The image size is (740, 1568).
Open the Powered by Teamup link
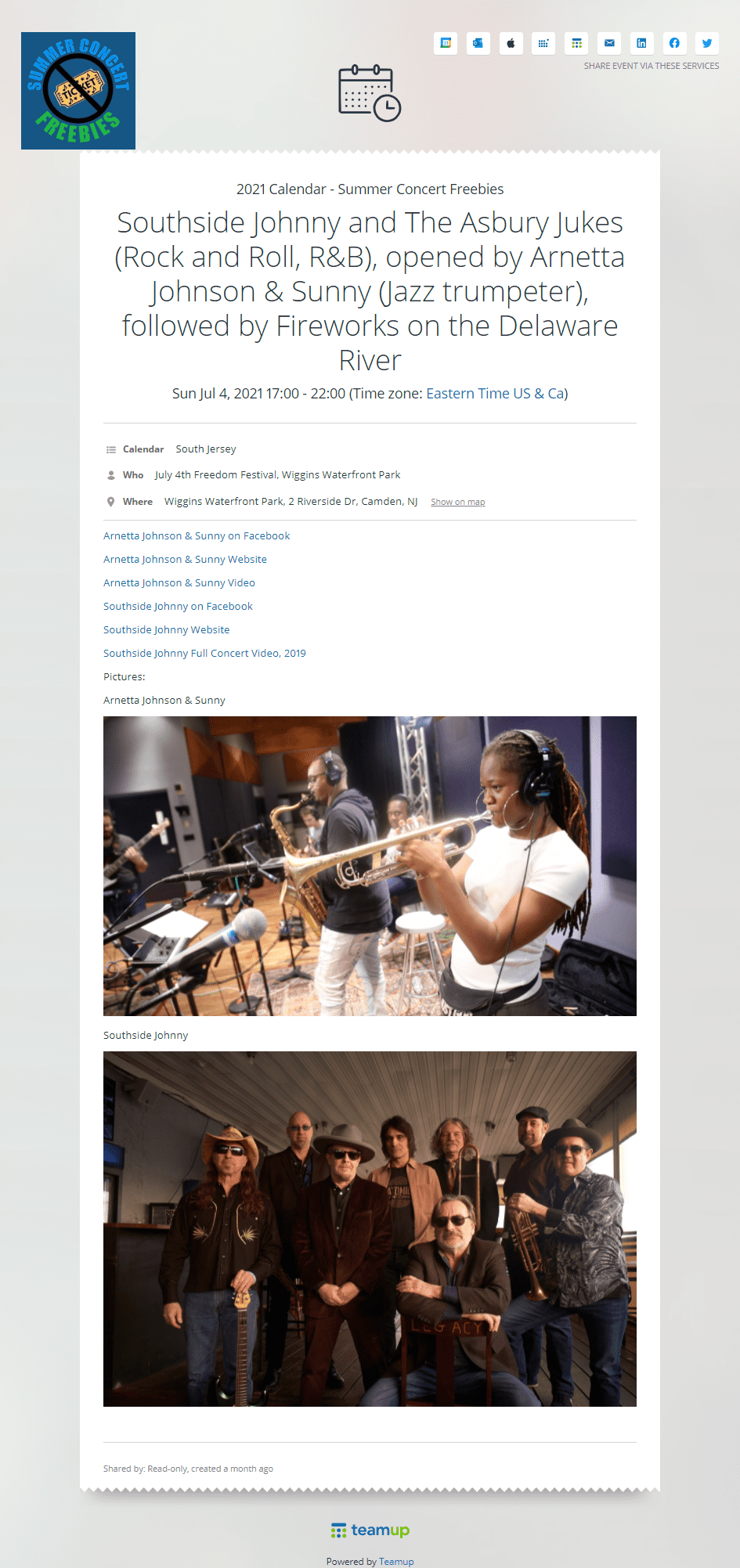(396, 1562)
